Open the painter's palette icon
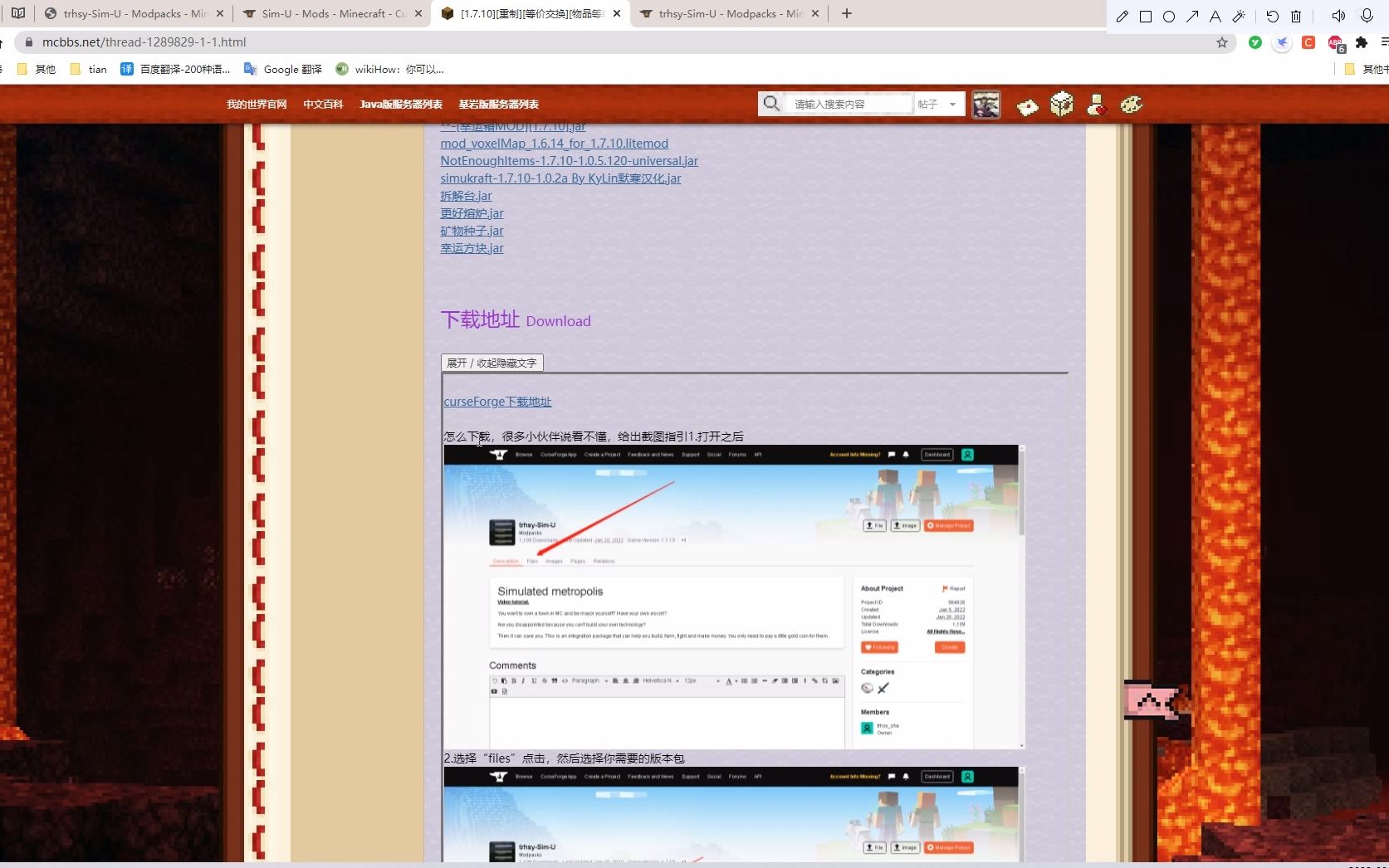 (1132, 105)
